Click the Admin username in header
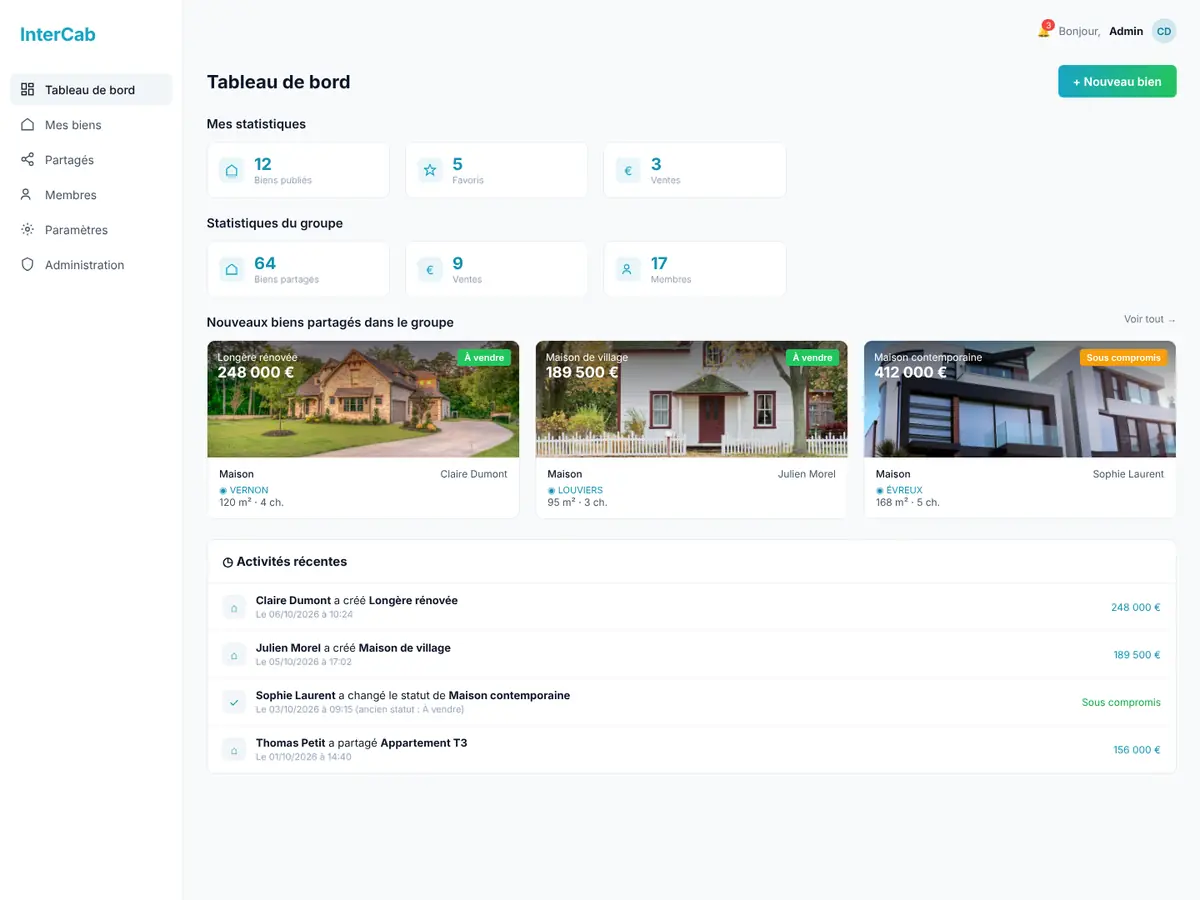The image size is (1200, 900). coord(1126,31)
